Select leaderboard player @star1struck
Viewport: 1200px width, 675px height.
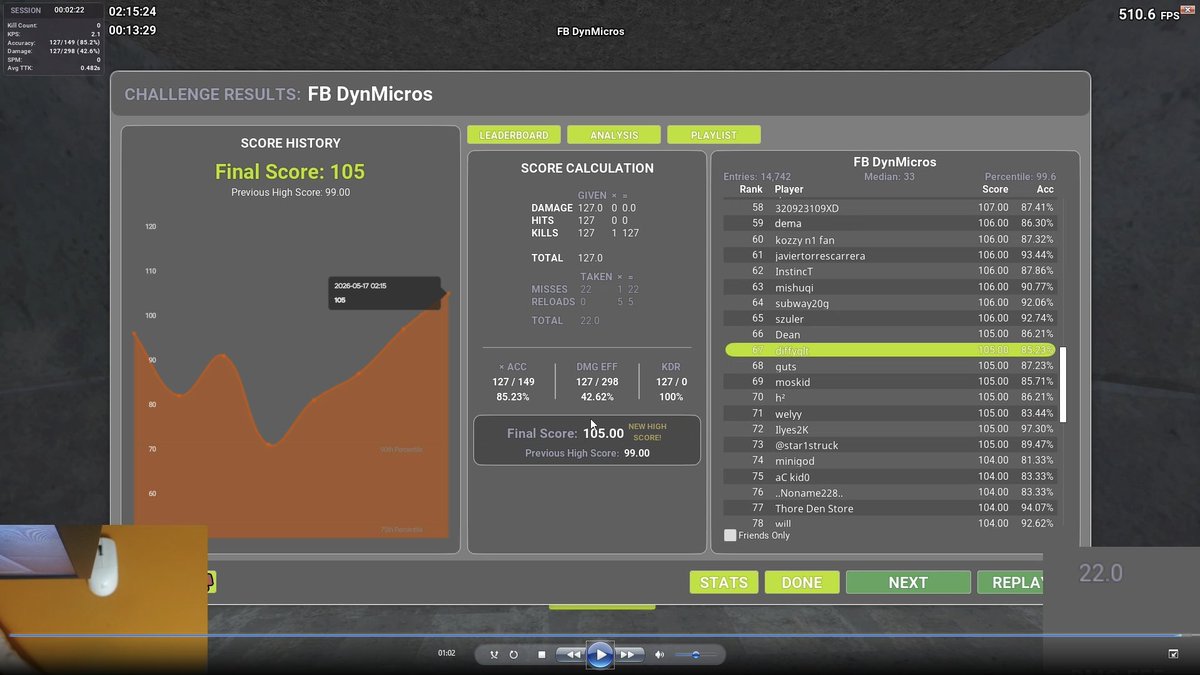[890, 445]
